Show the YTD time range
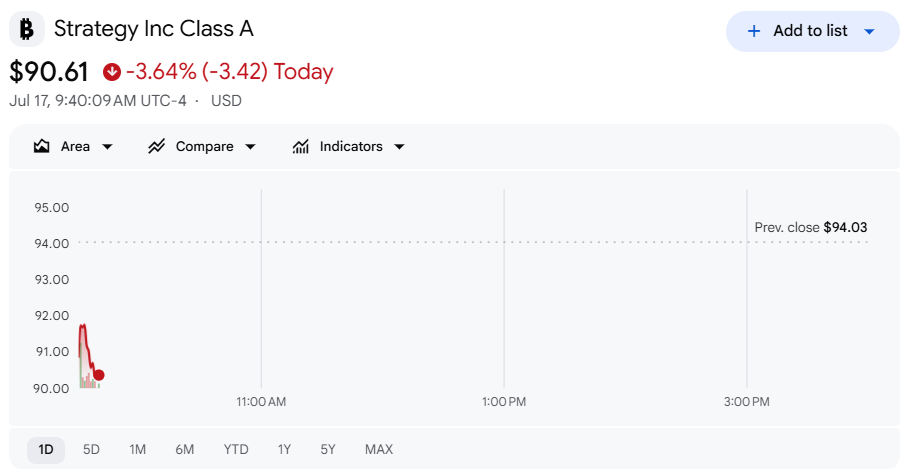 pyautogui.click(x=236, y=449)
